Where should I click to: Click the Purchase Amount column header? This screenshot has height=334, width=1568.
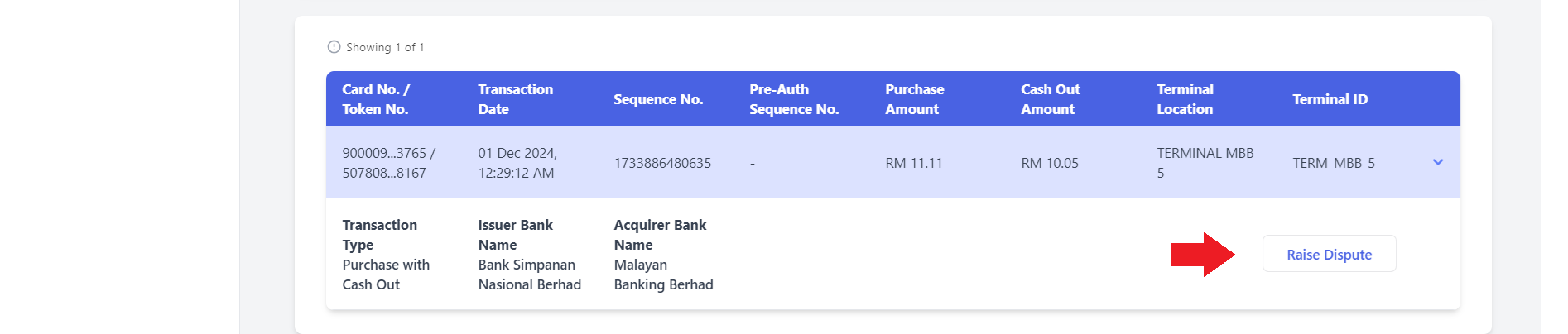(915, 99)
